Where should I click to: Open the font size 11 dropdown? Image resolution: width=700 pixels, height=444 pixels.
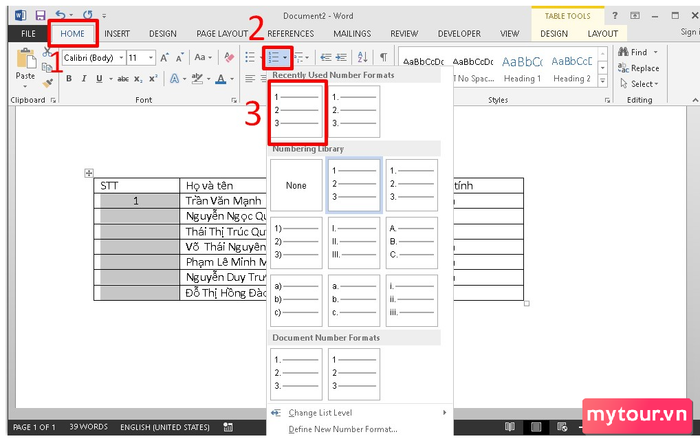tap(151, 58)
